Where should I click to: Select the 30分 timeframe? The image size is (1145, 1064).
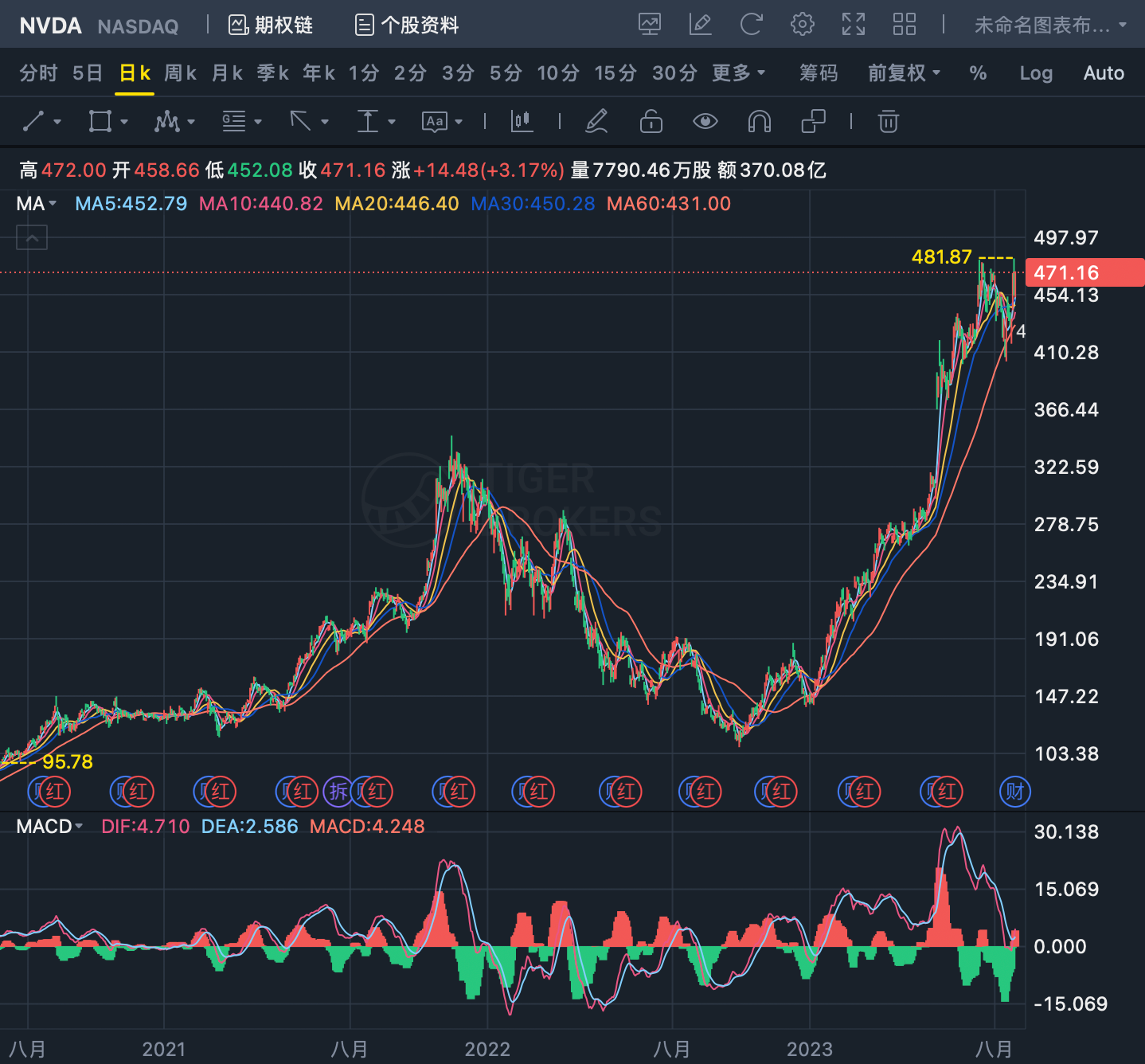pyautogui.click(x=674, y=73)
